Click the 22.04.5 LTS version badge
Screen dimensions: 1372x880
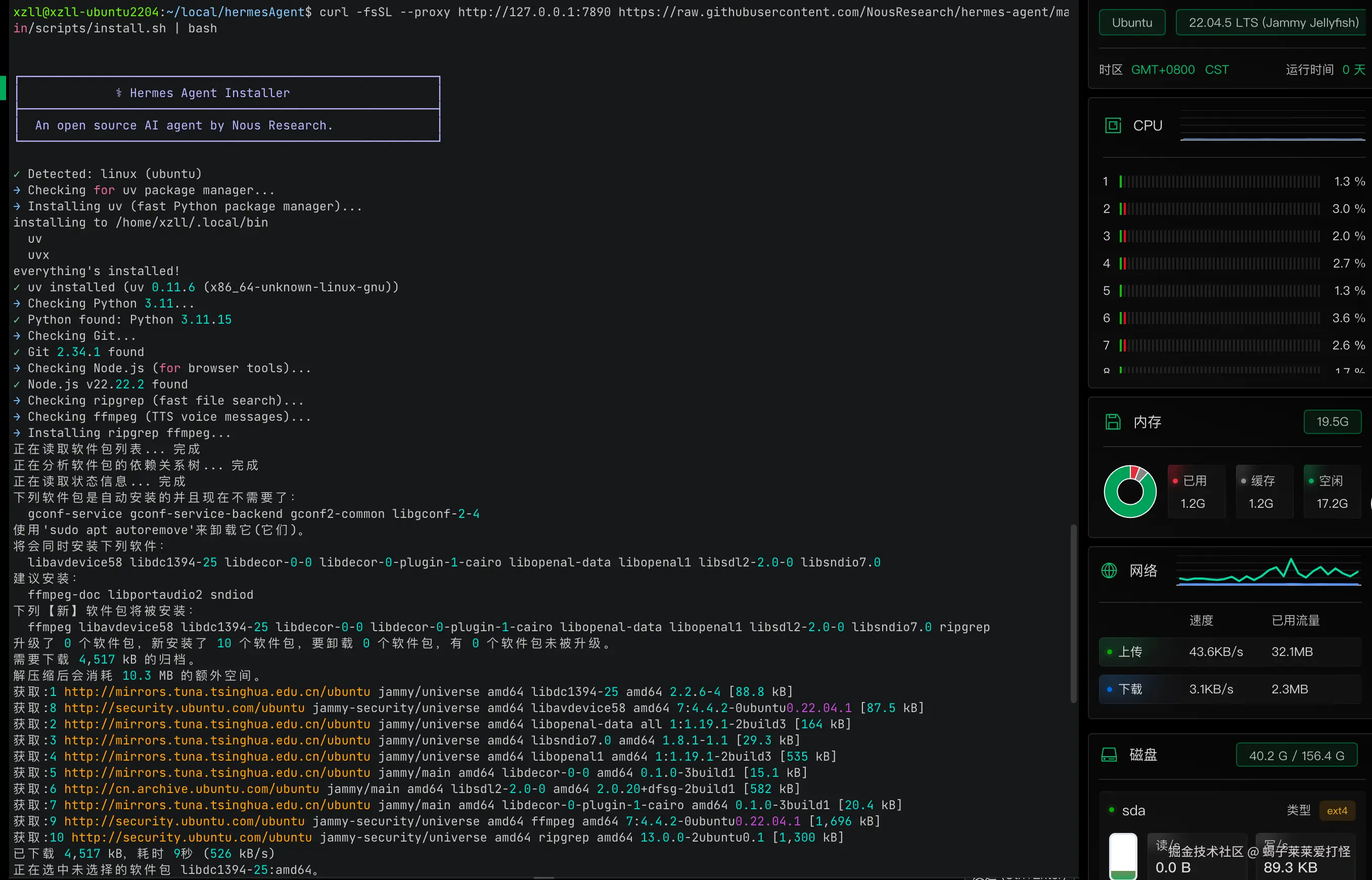pyautogui.click(x=1273, y=23)
